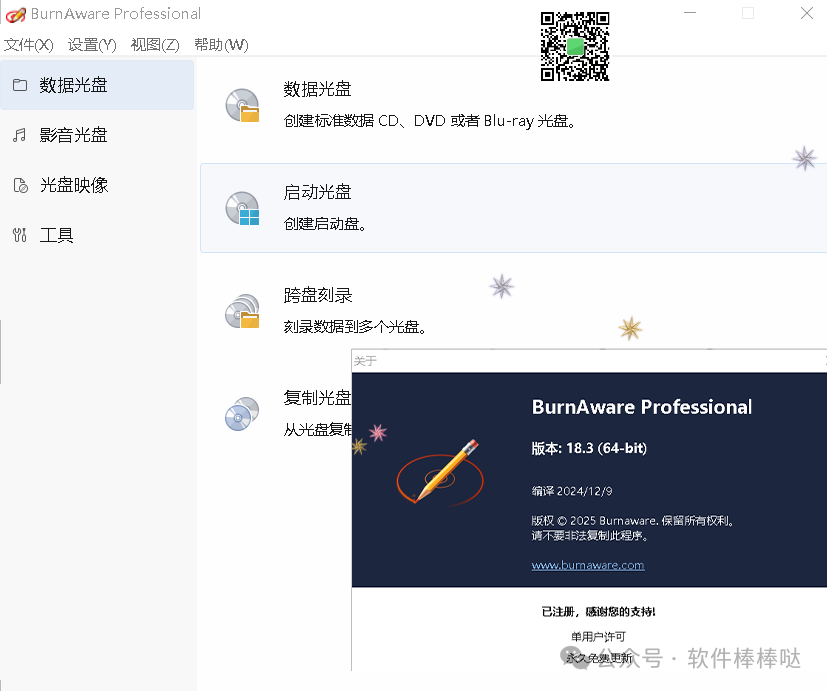Select 影音光盘 sidebar category

[97, 135]
